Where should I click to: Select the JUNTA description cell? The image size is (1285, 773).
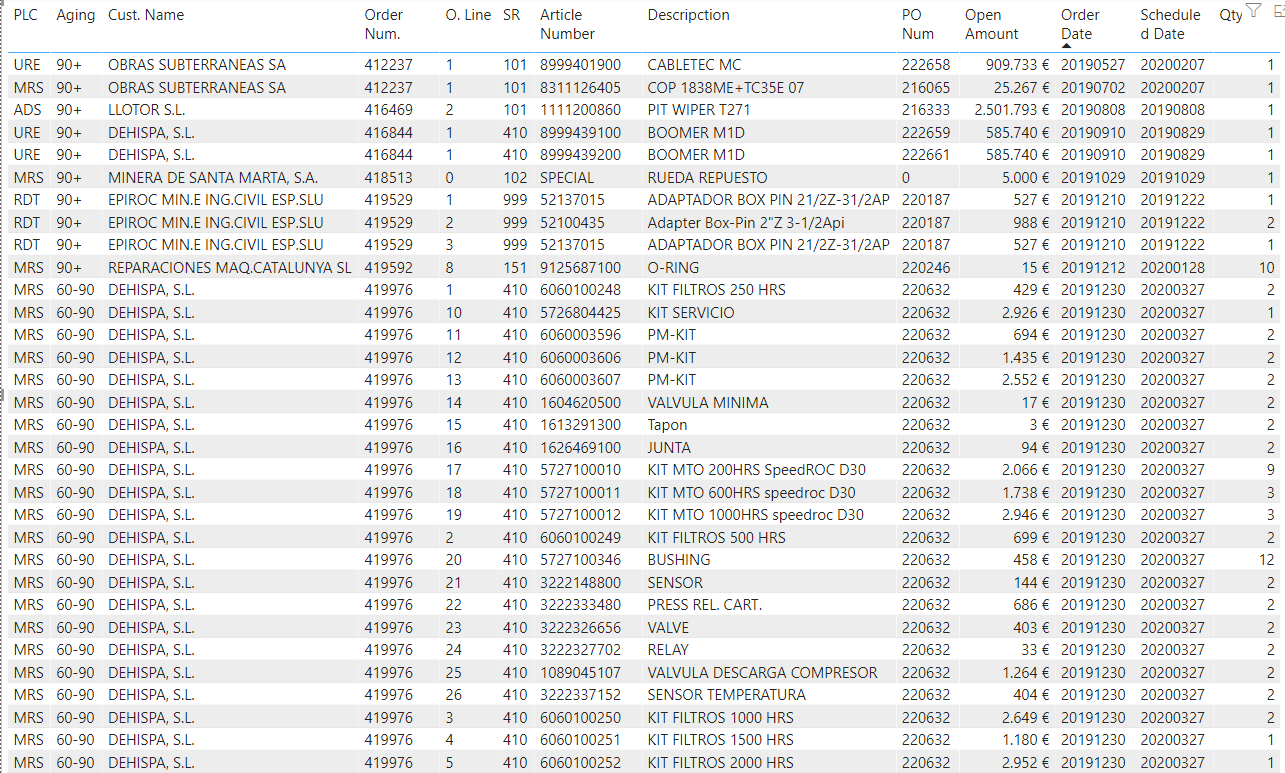pyautogui.click(x=669, y=448)
